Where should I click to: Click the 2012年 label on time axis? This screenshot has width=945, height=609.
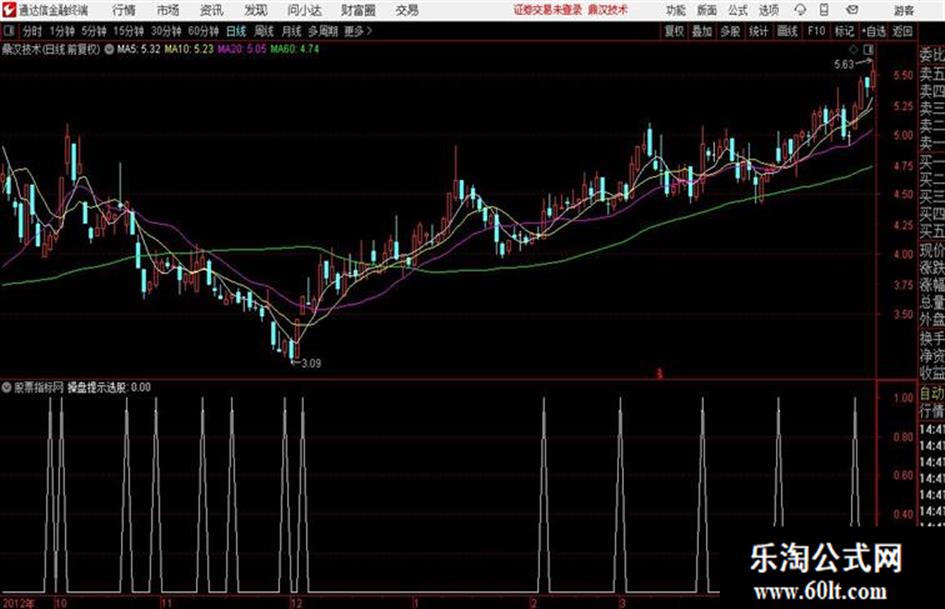coord(18,603)
